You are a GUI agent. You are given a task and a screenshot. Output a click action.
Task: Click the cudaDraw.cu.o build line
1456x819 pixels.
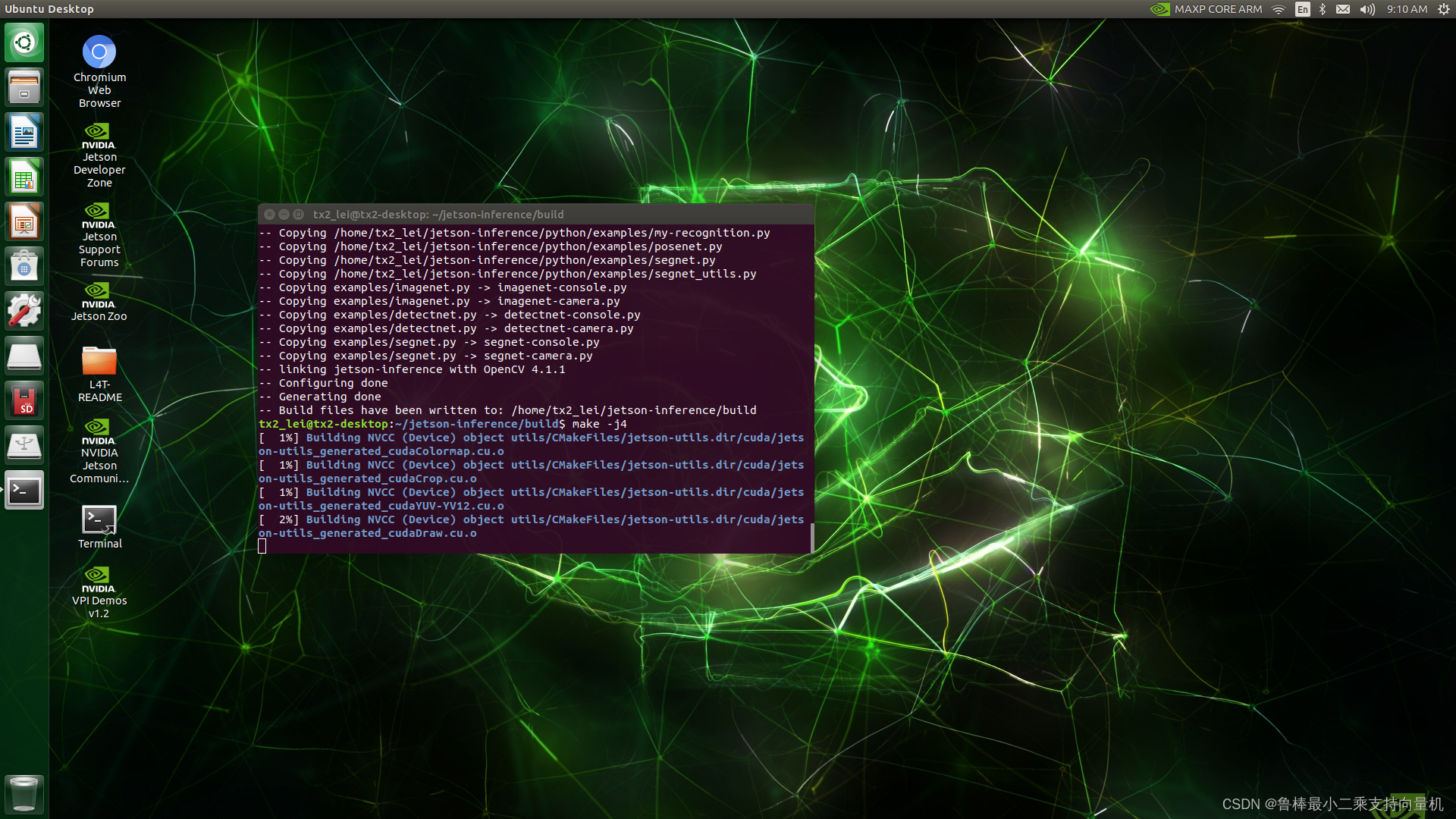[531, 526]
